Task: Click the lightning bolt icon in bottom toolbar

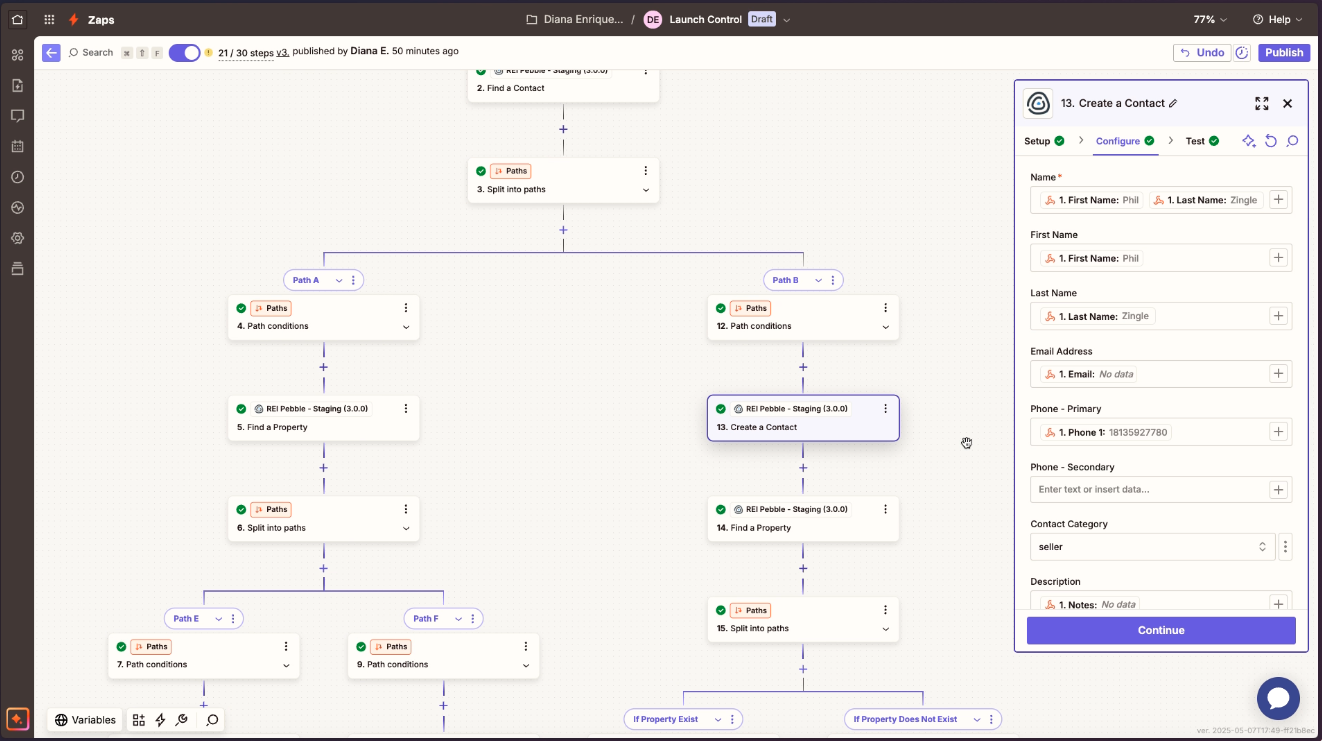Action: pos(160,720)
